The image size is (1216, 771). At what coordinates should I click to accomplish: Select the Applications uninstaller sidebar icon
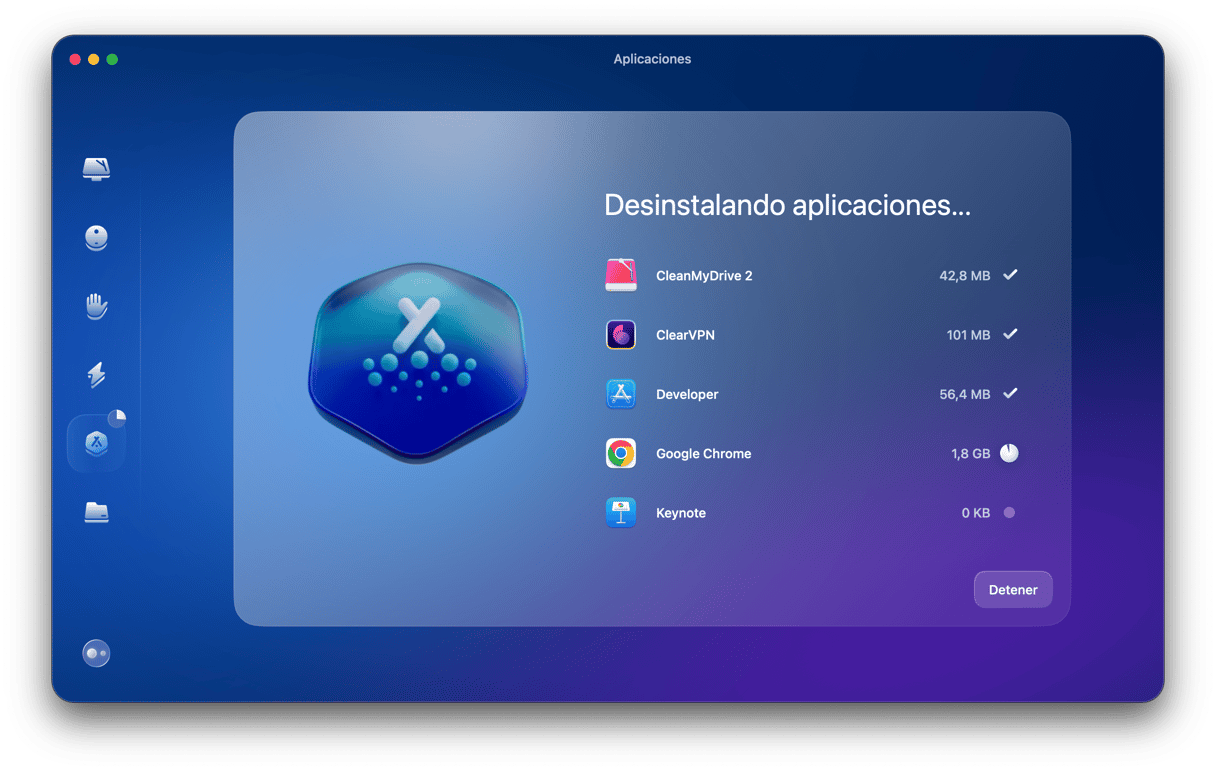[x=96, y=444]
